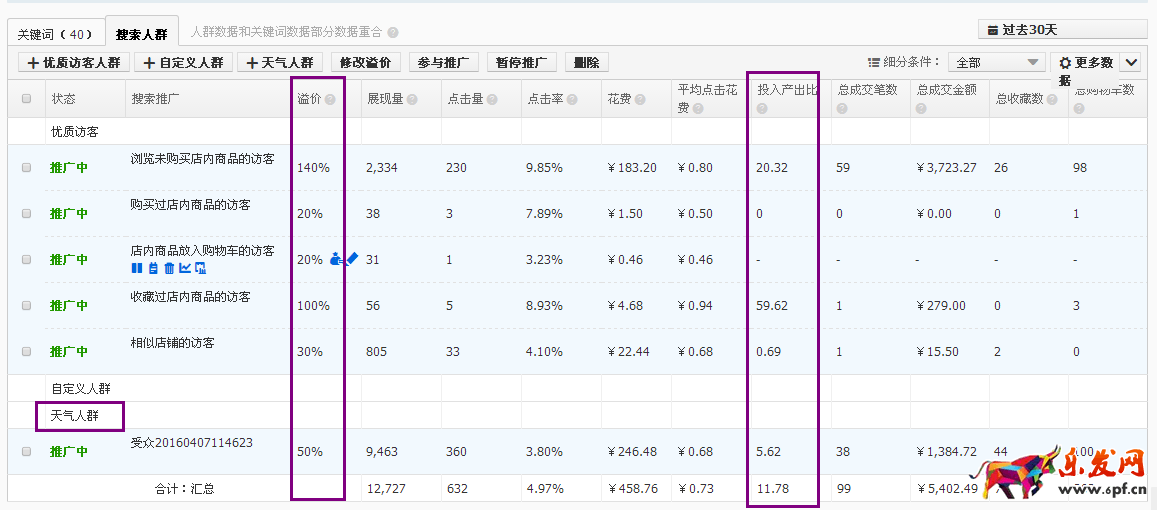This screenshot has width=1157, height=510.
Task: Open the 细分条件 全部 dropdown
Action: tap(996, 63)
